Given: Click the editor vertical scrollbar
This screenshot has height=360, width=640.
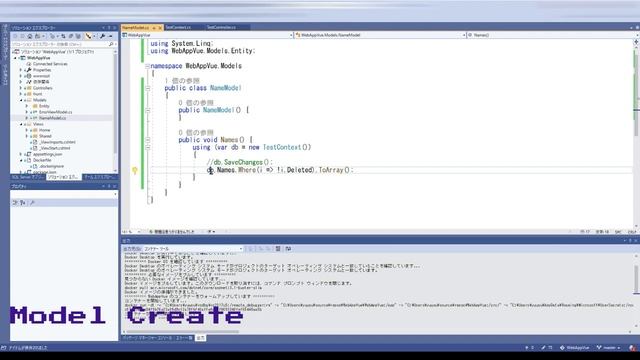Looking at the screenshot, I should 636,135.
